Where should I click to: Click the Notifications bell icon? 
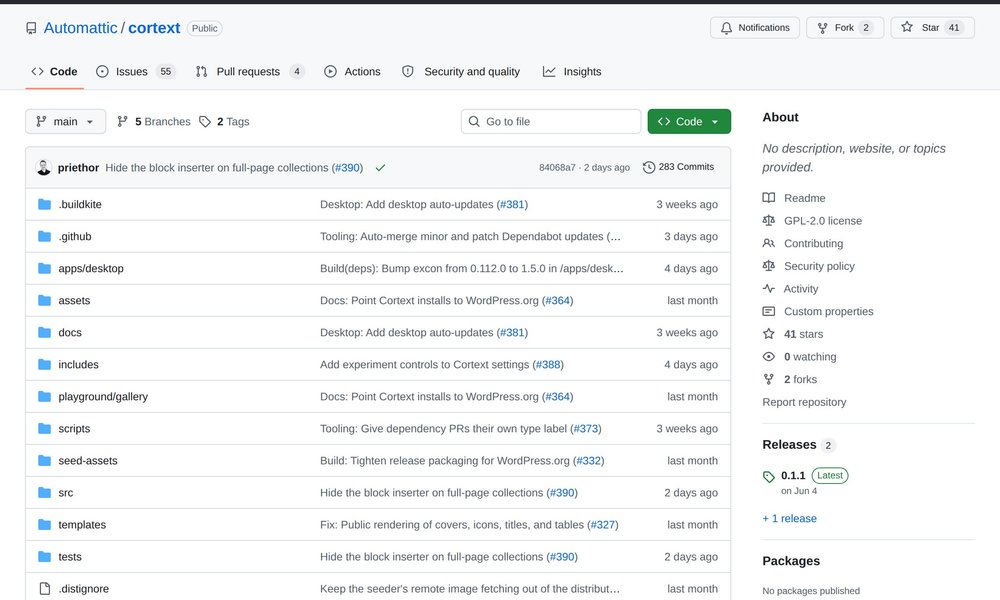coord(726,28)
